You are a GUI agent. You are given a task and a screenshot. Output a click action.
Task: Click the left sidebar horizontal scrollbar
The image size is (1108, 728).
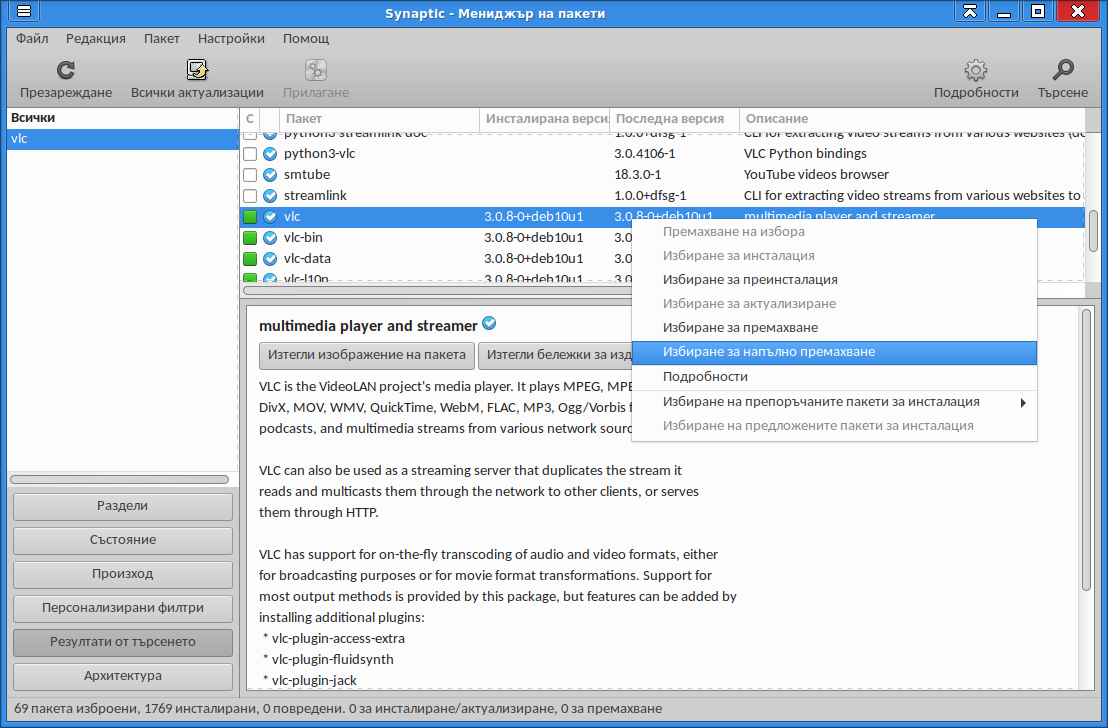click(119, 480)
